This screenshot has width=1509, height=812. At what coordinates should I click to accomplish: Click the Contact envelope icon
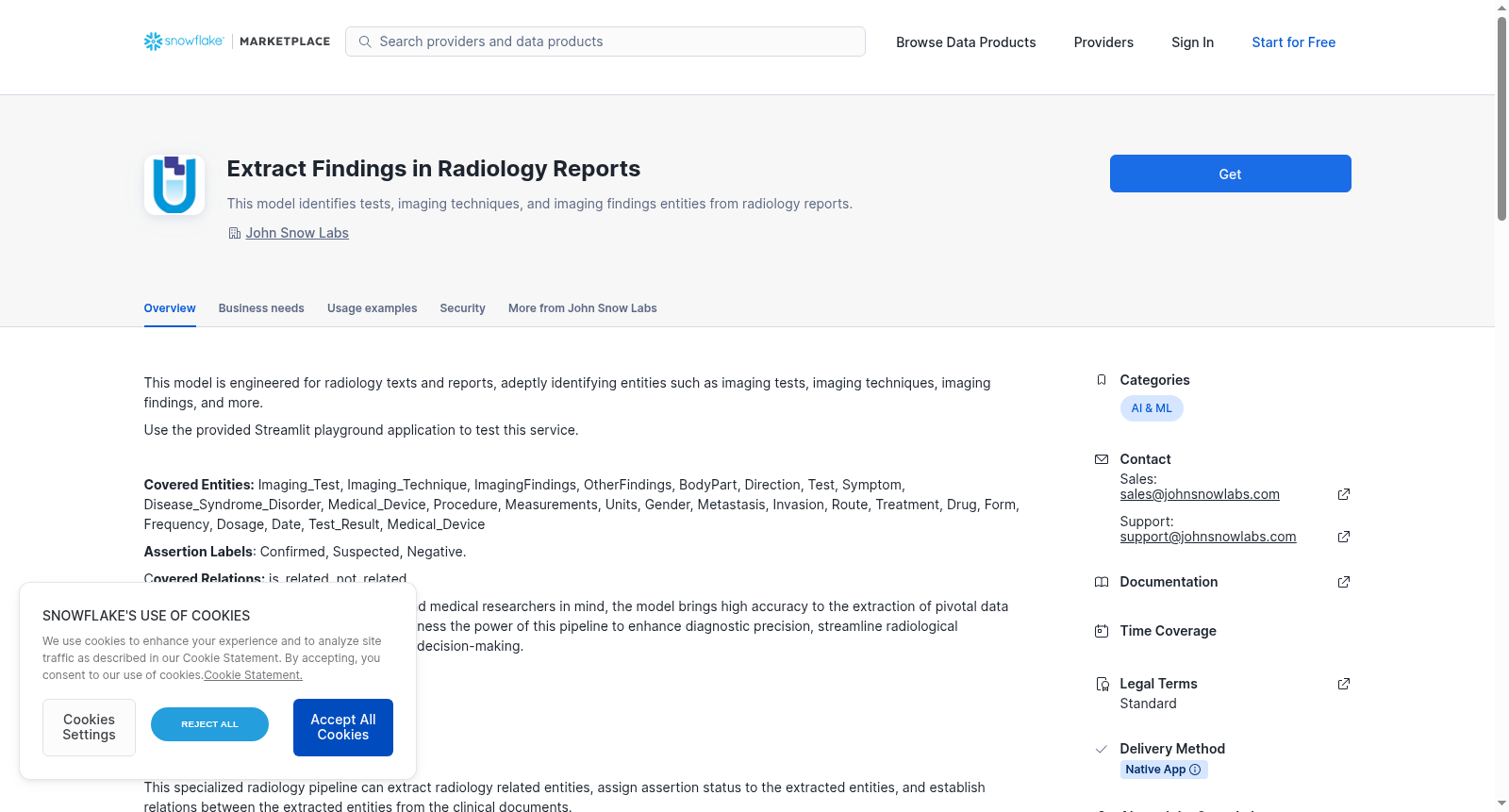coord(1101,459)
